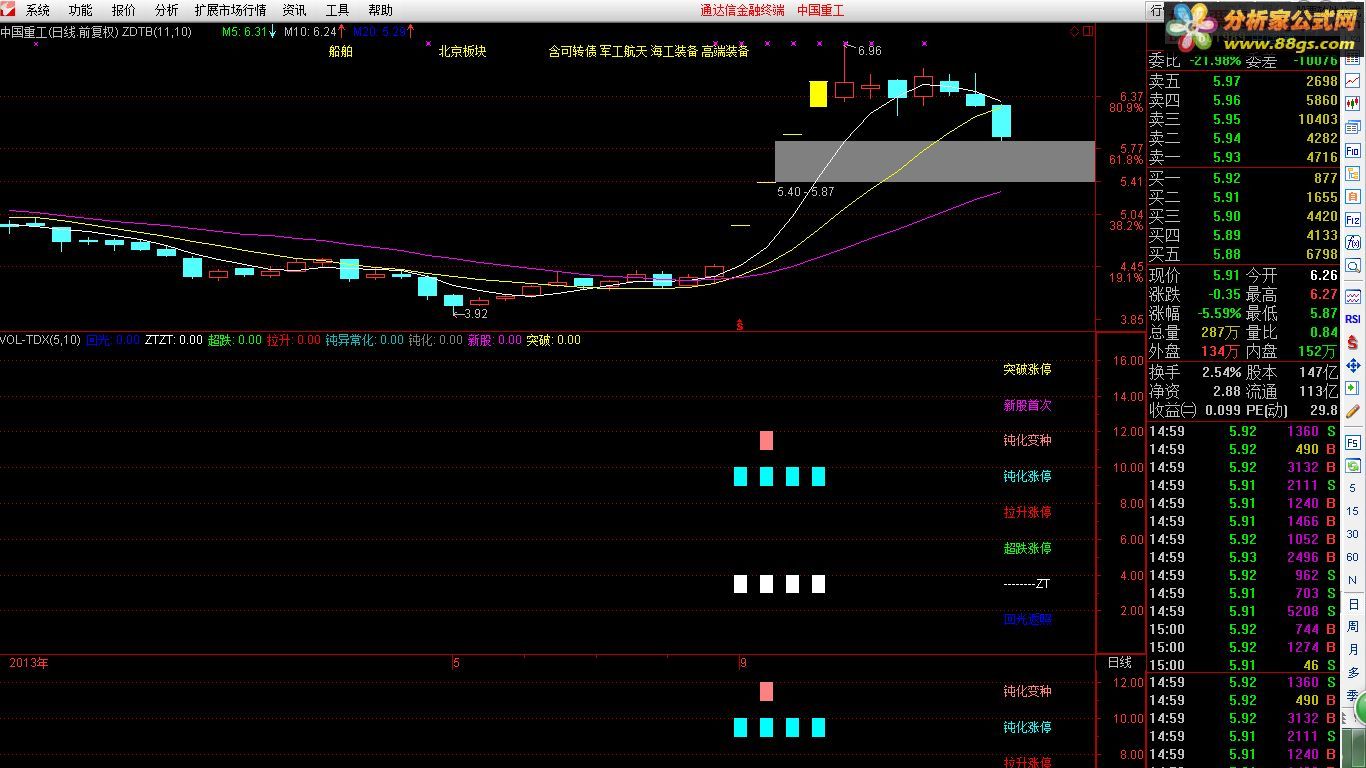The height and width of the screenshot is (768, 1366).
Task: Select the 买一 5.92 order row
Action: pos(1243,178)
